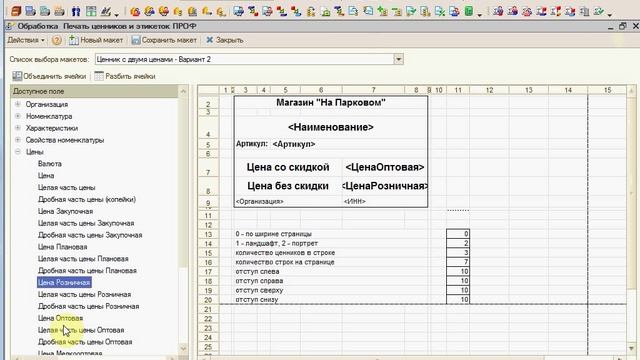Click the green plus toolbar icon
Screen dimensions: 640x360
[382, 11]
